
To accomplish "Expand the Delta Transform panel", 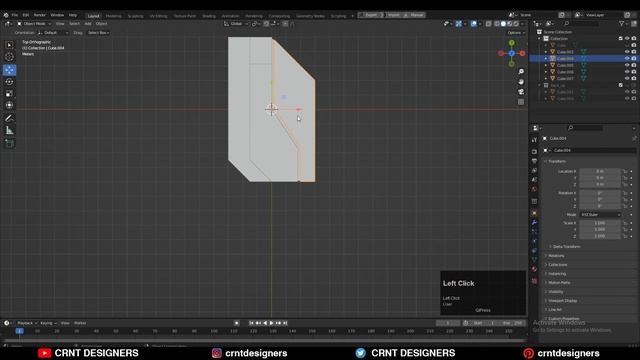I will [566, 247].
